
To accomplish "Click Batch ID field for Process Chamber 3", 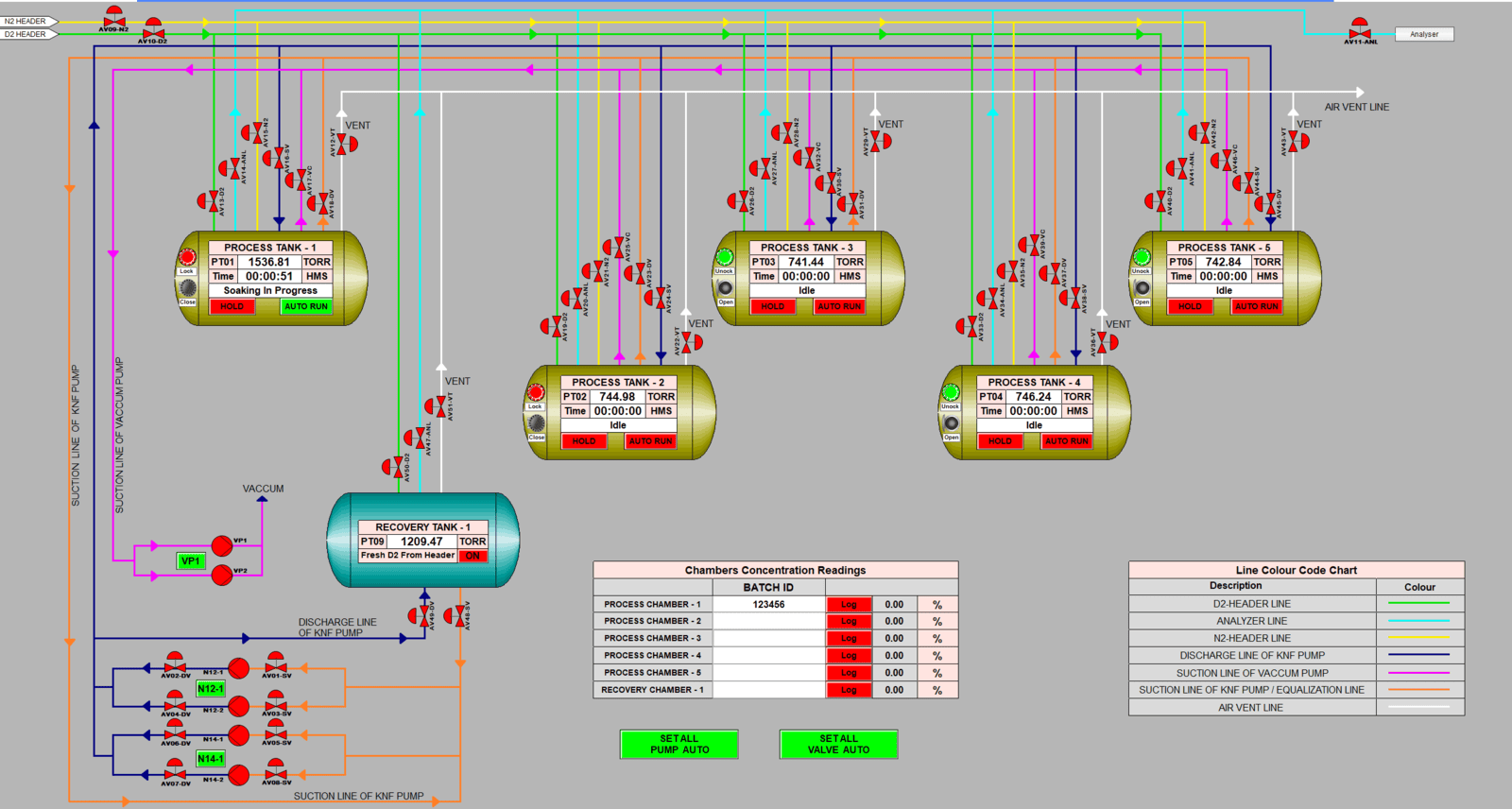I will 768,638.
